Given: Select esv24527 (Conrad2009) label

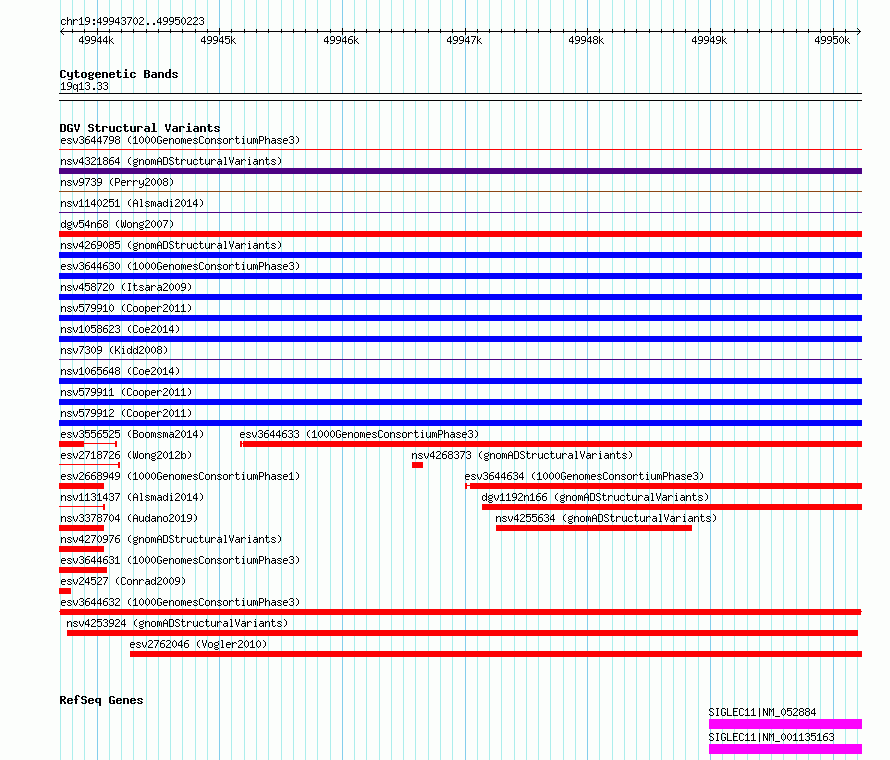Looking at the screenshot, I should coord(123,581).
